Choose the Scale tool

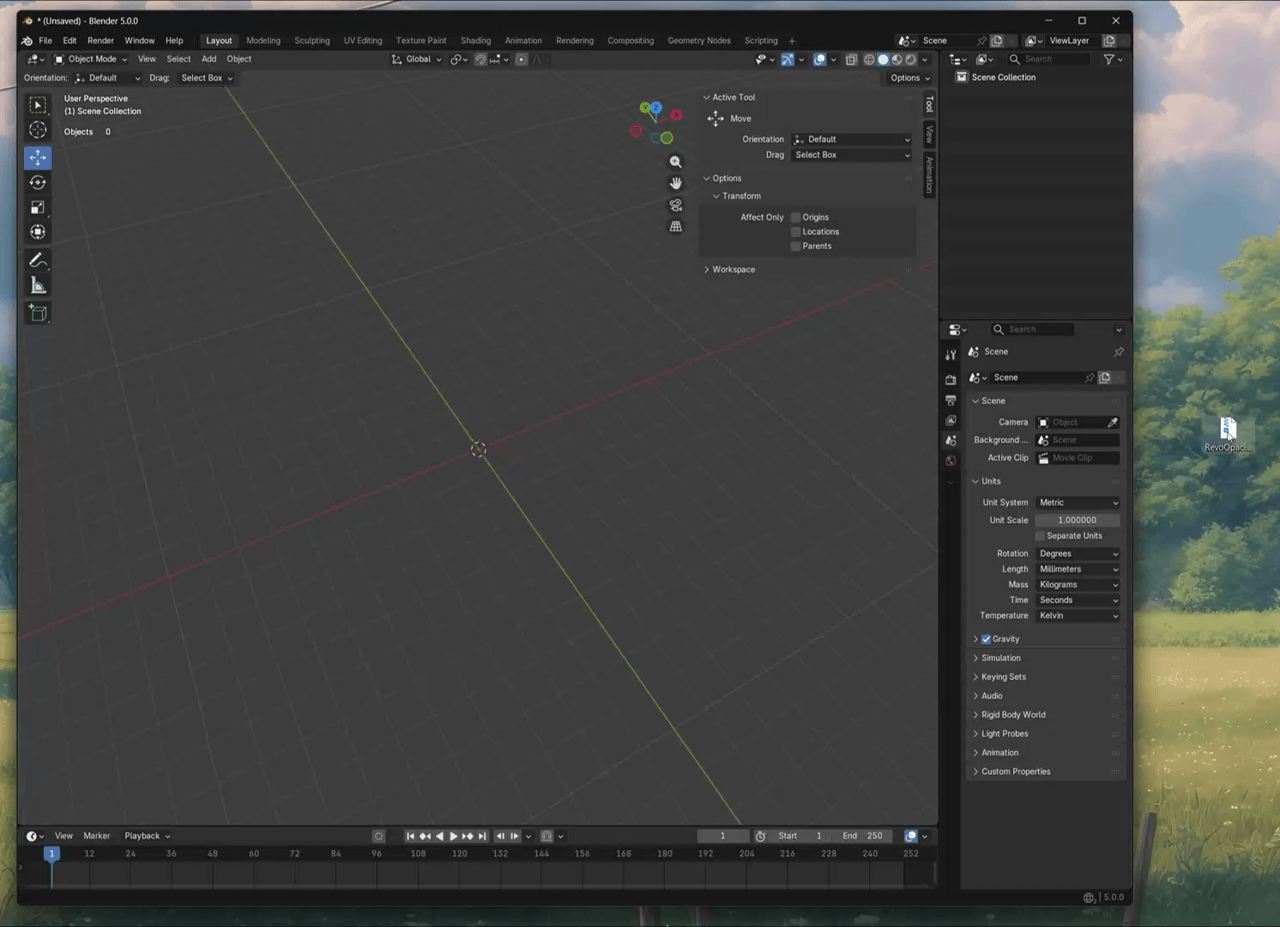(38, 207)
